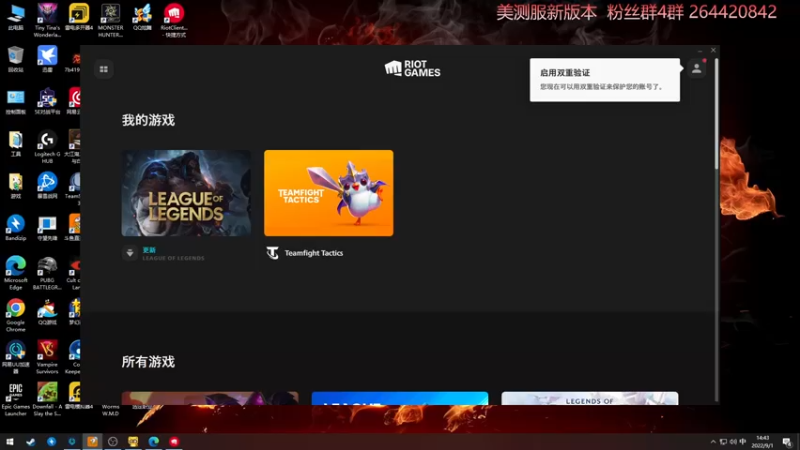This screenshot has height=450, width=800.
Task: Open the Downfall Slay the Spire shortcut
Action: (47, 399)
